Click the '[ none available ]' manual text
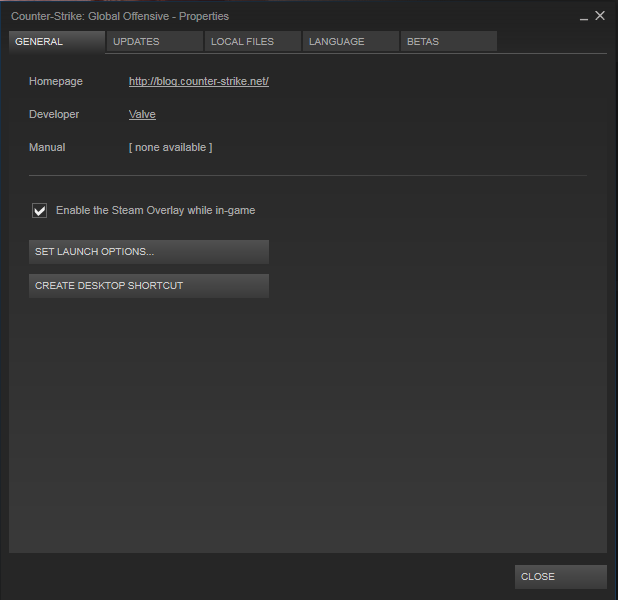The height and width of the screenshot is (600, 618). tap(170, 147)
